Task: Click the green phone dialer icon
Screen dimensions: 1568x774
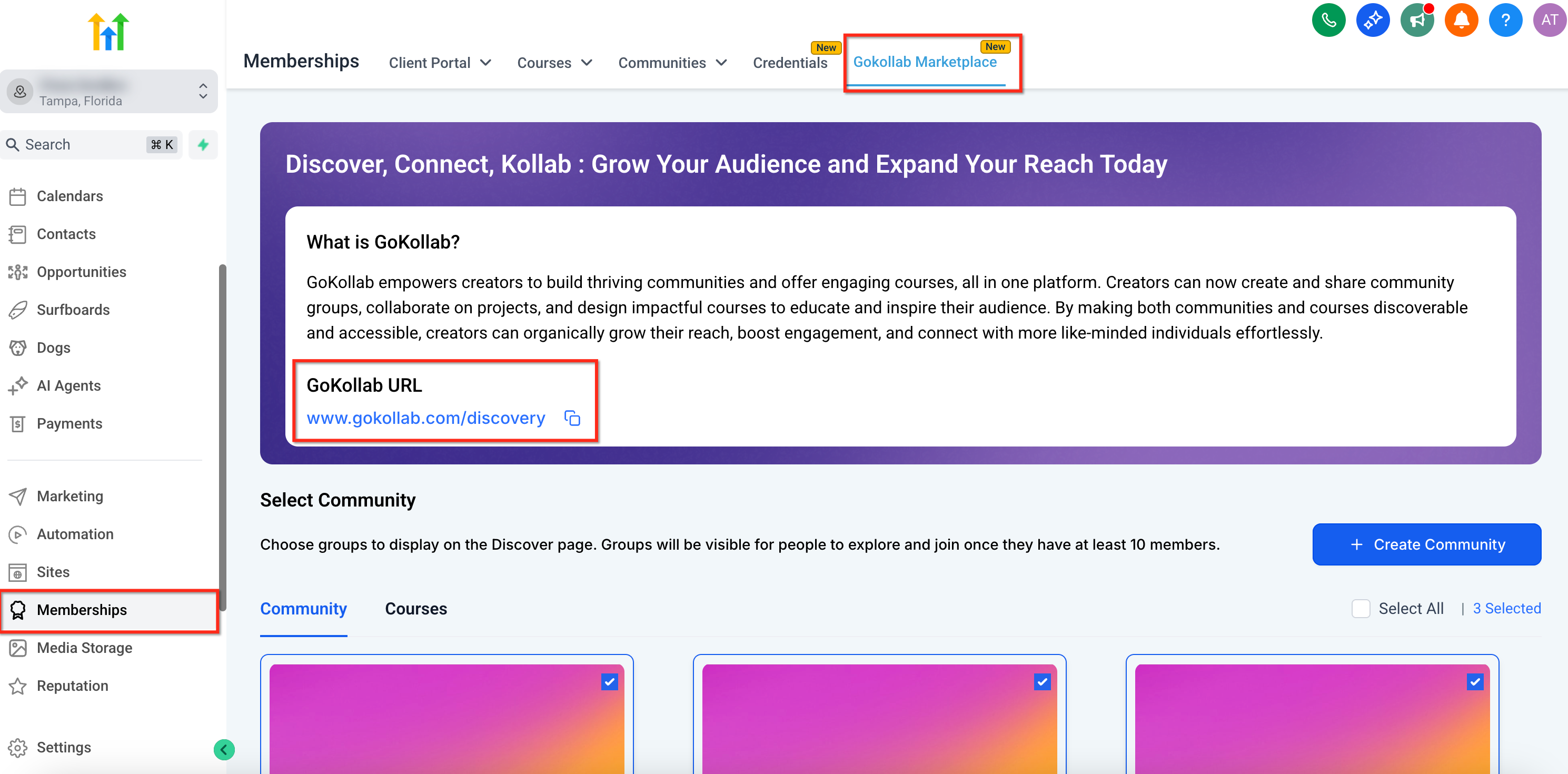Action: click(x=1328, y=20)
